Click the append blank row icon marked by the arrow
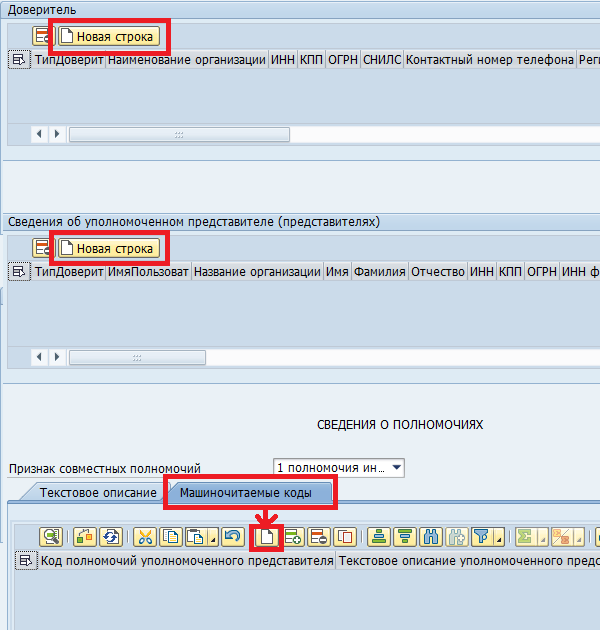 (267, 537)
